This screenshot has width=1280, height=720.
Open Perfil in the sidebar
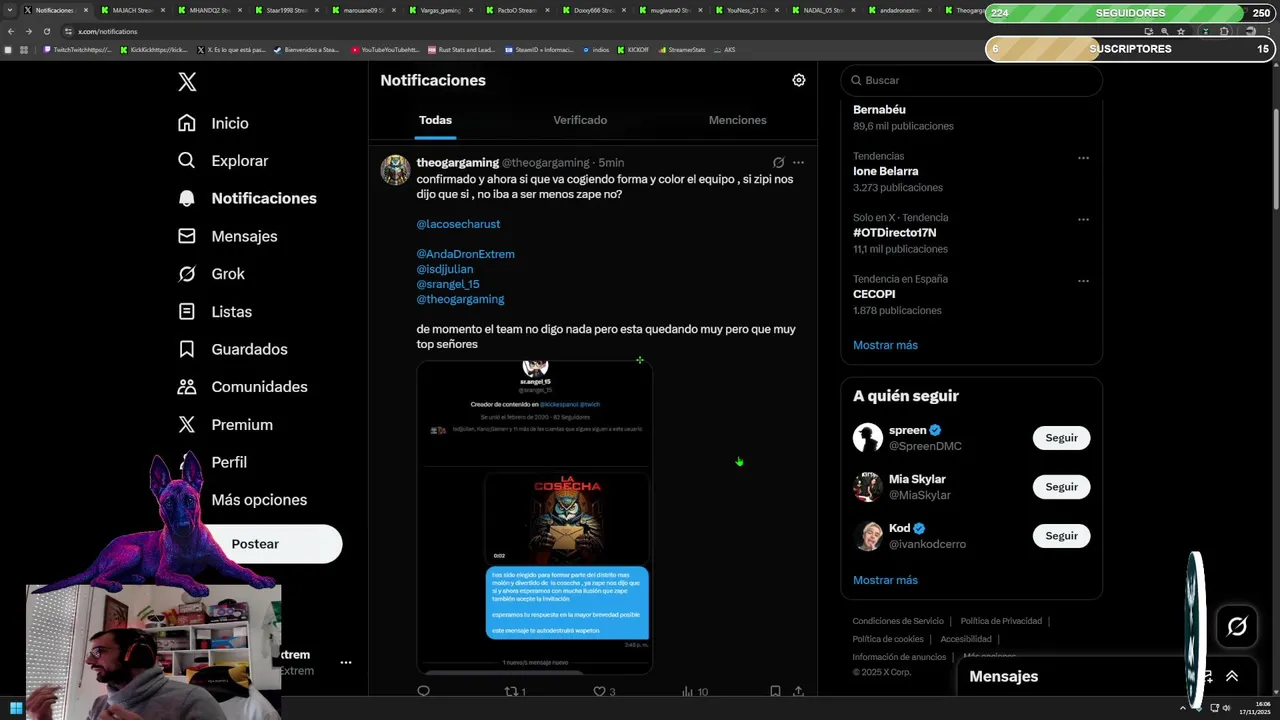229,462
